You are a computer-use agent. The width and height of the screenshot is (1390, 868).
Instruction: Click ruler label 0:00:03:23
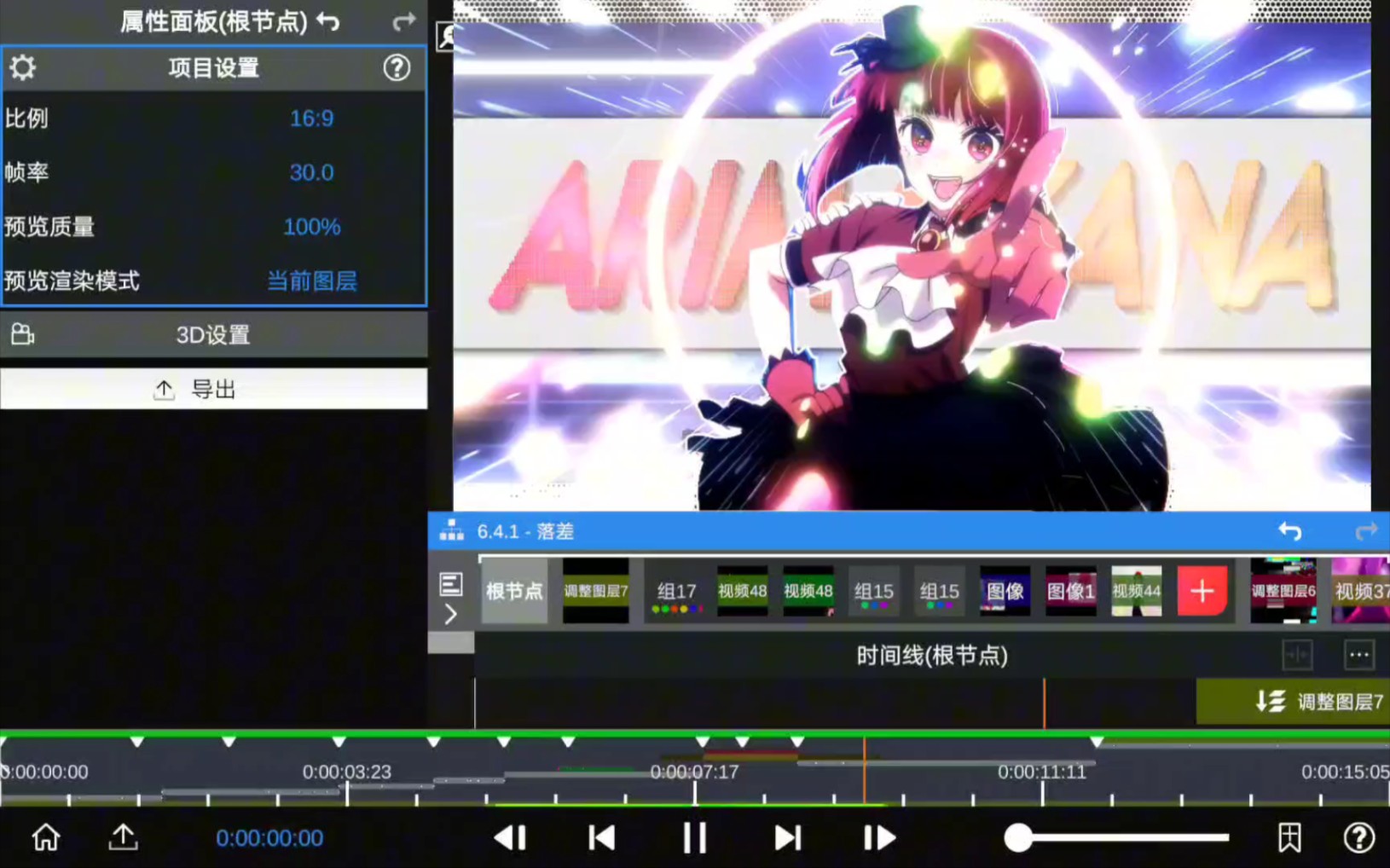pyautogui.click(x=347, y=772)
